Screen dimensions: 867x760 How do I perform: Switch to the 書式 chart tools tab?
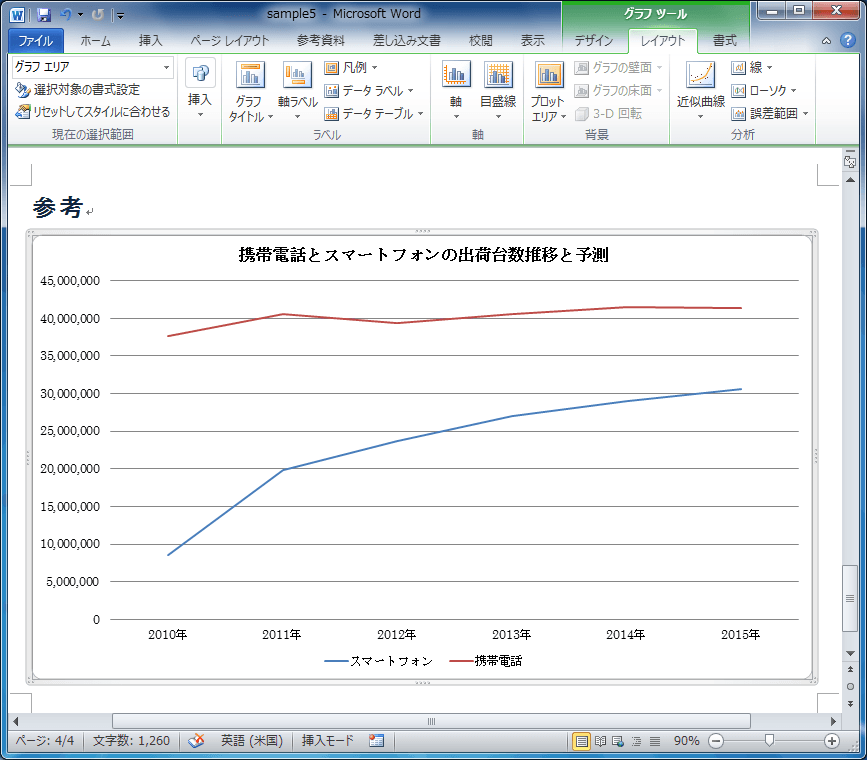pyautogui.click(x=725, y=40)
